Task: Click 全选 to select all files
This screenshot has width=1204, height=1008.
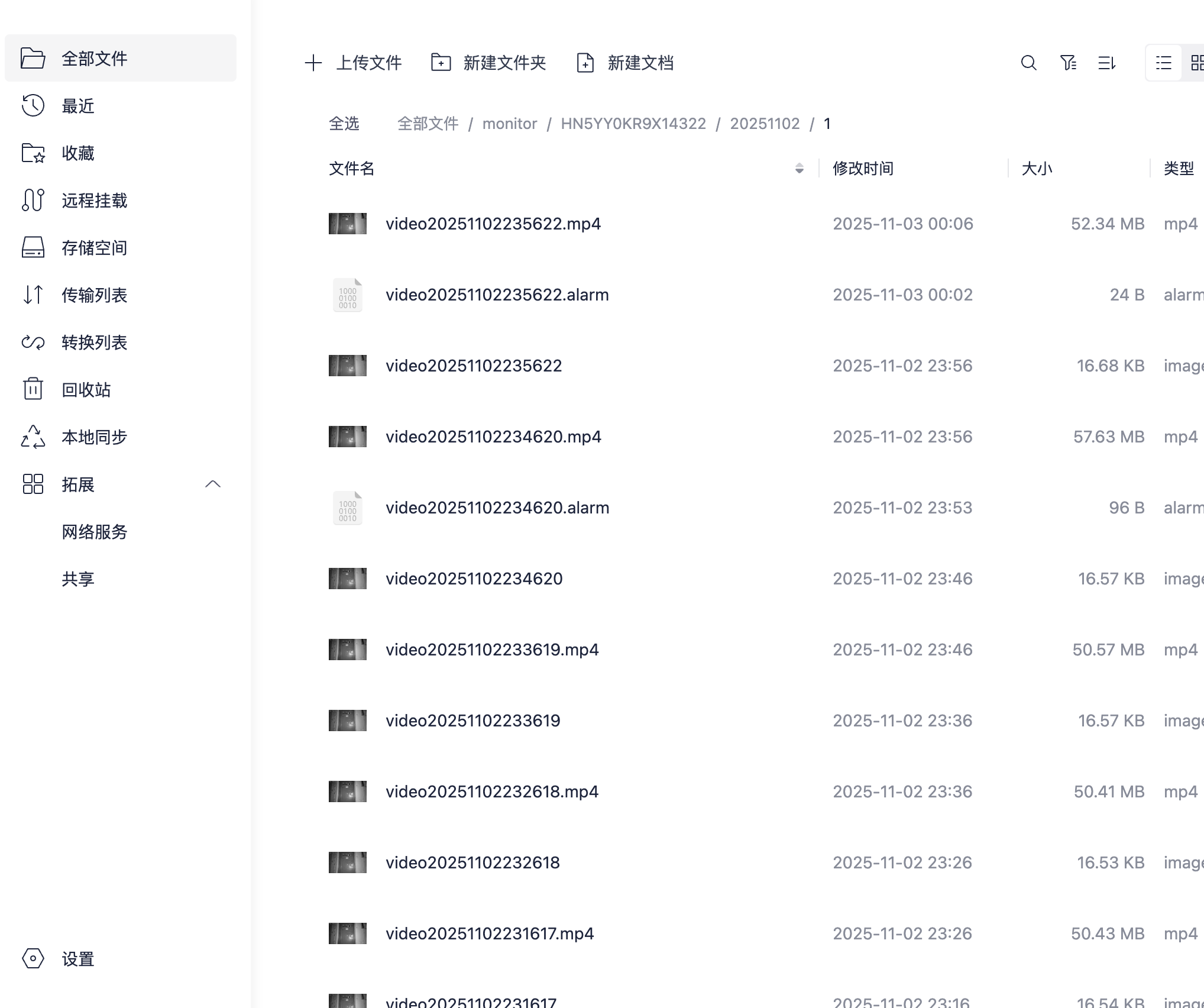Action: click(344, 124)
